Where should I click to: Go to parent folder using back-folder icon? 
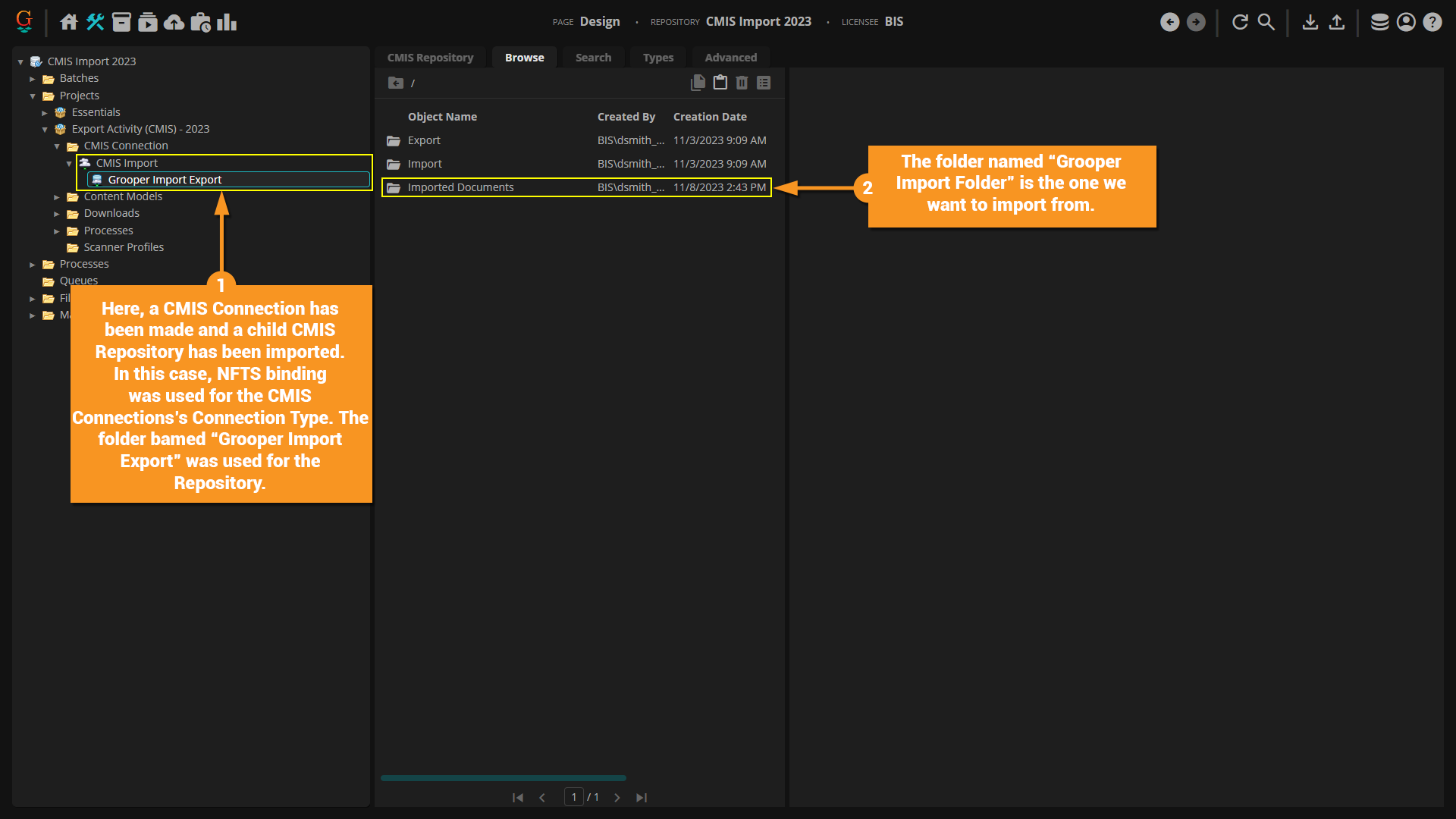tap(395, 83)
